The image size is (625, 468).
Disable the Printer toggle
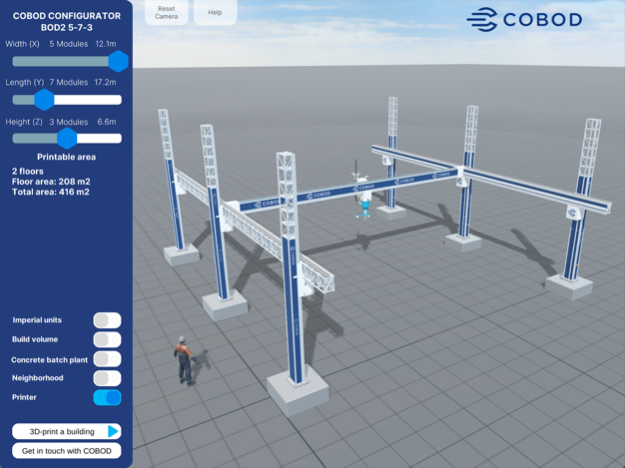point(107,398)
